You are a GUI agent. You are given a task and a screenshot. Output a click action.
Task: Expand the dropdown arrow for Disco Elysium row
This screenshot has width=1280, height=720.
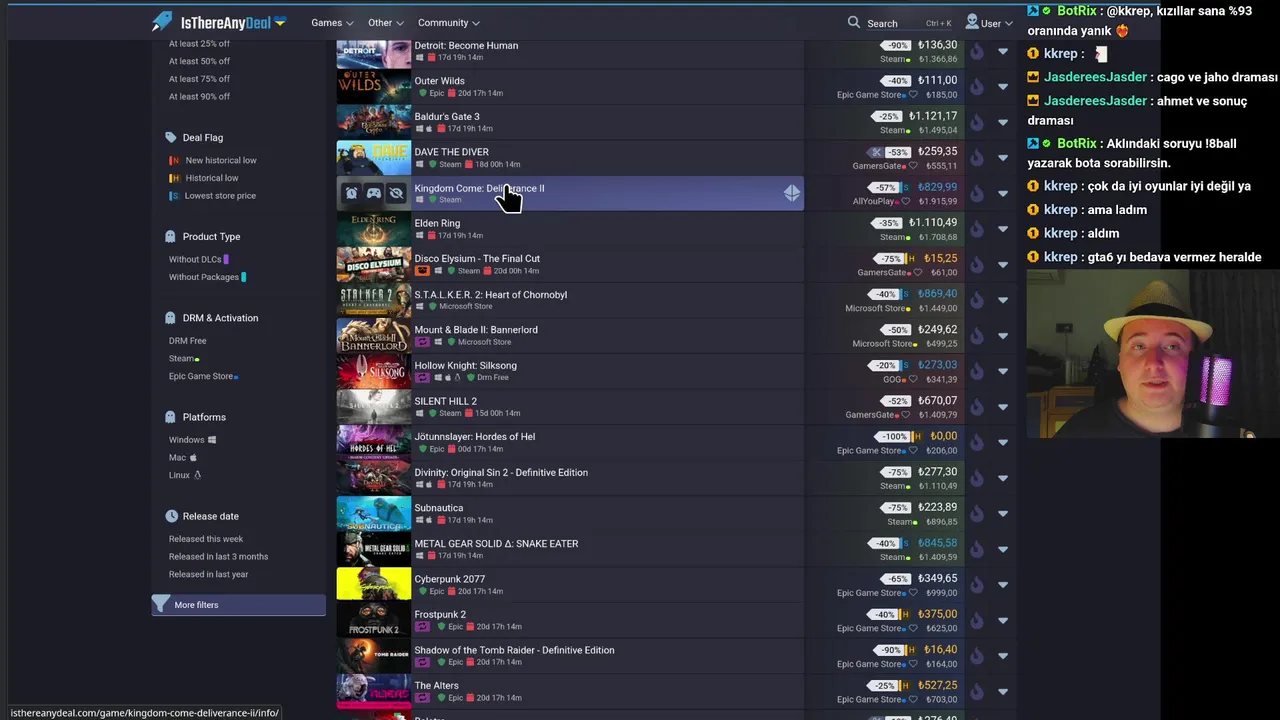(x=1003, y=265)
